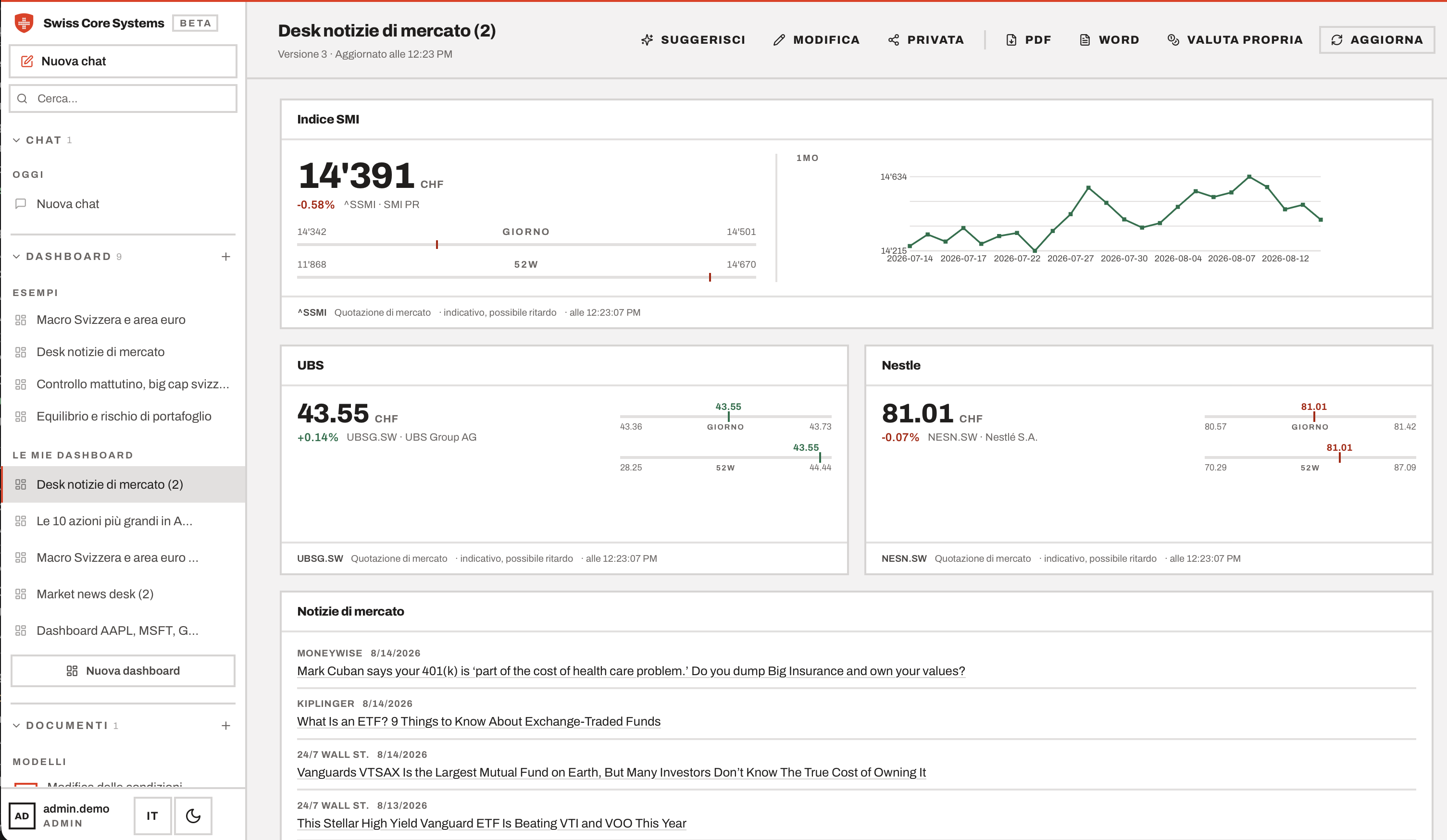Click the +0.14% UBS change value
Image resolution: width=1447 pixels, height=840 pixels.
pyautogui.click(x=318, y=437)
